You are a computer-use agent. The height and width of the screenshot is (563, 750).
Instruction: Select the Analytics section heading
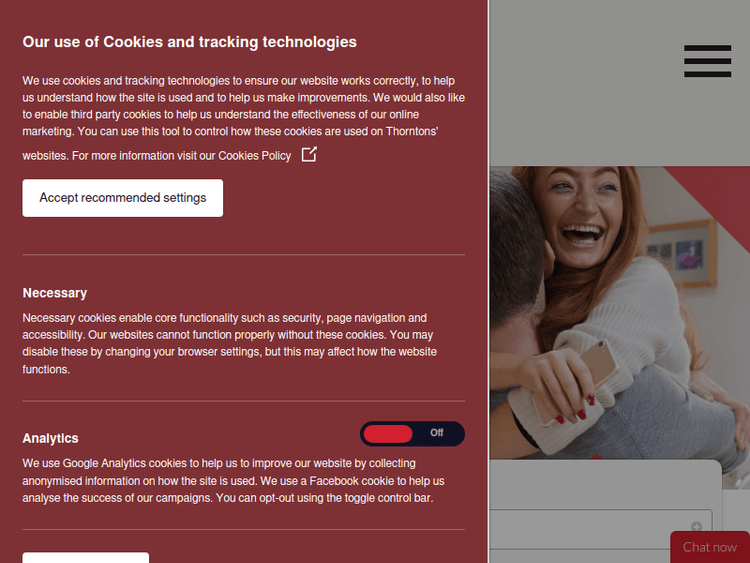point(50,438)
